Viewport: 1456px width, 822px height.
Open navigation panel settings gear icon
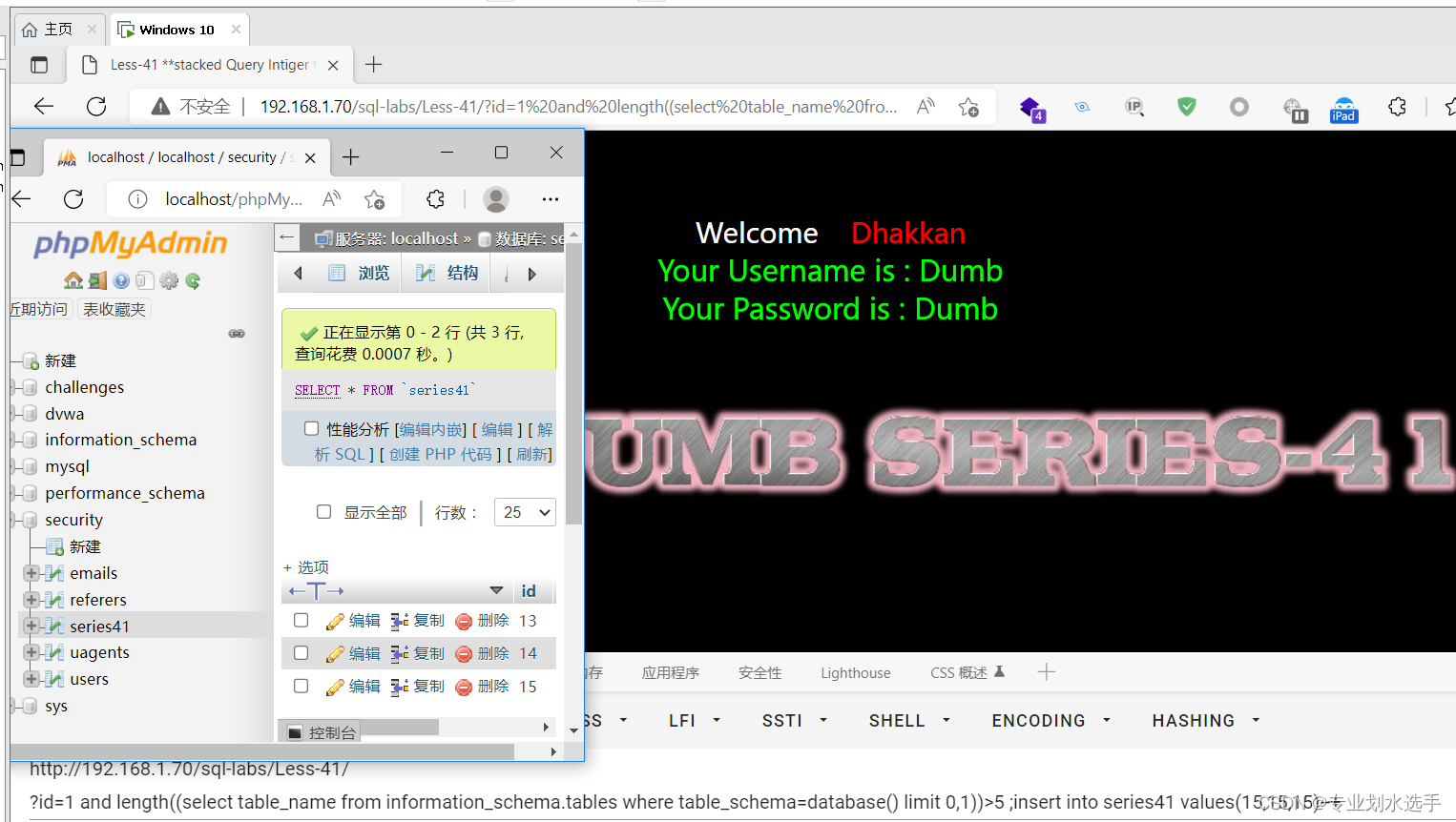169,280
